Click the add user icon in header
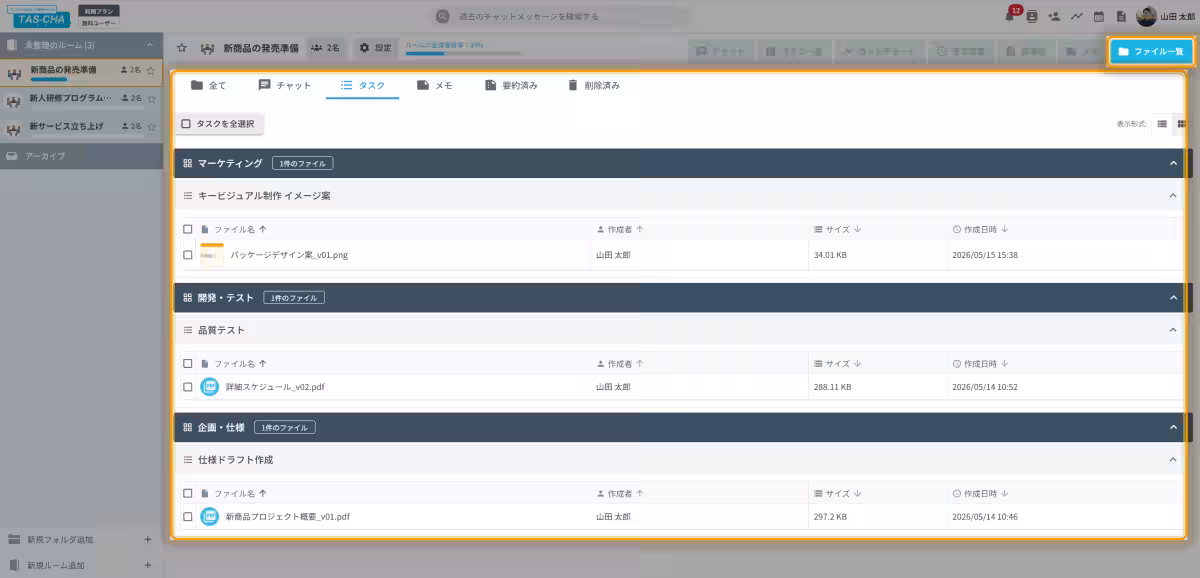Viewport: 1200px width, 578px height. (1054, 16)
